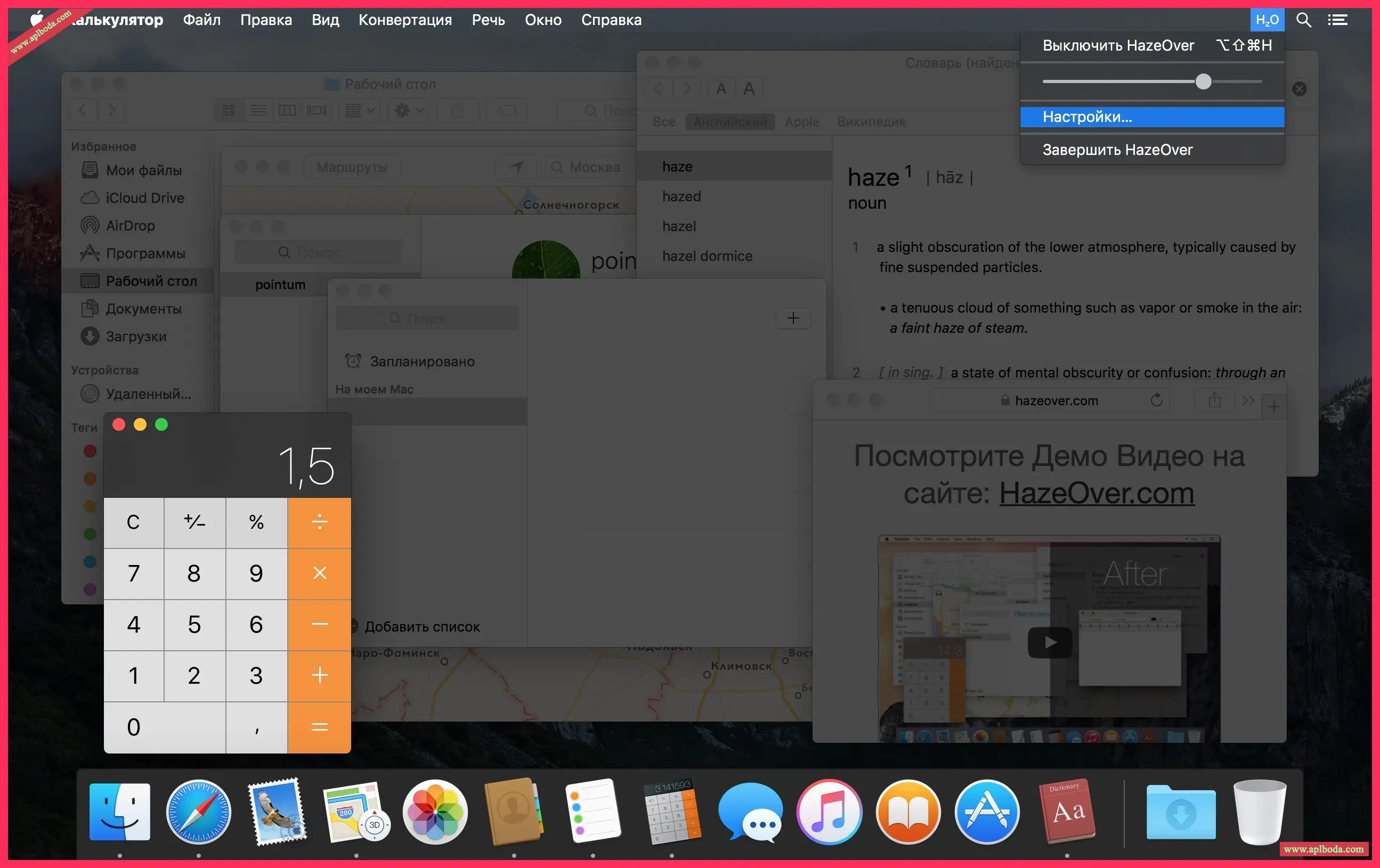
Task: Open the Конвертация menu
Action: click(x=405, y=20)
